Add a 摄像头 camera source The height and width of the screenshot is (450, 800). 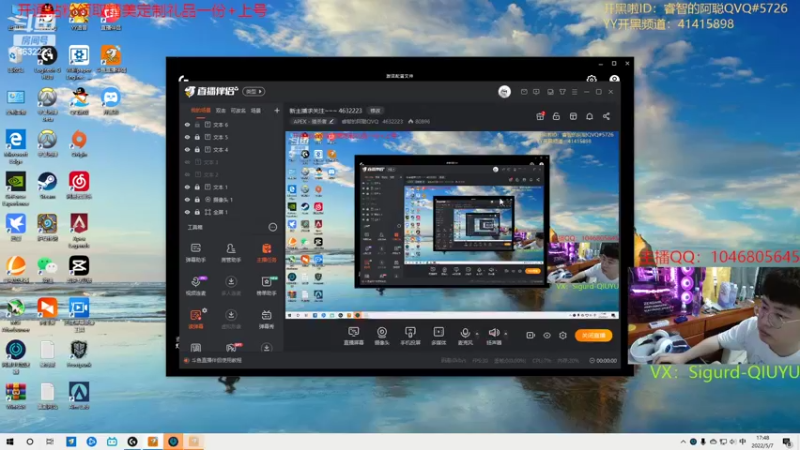coord(382,336)
